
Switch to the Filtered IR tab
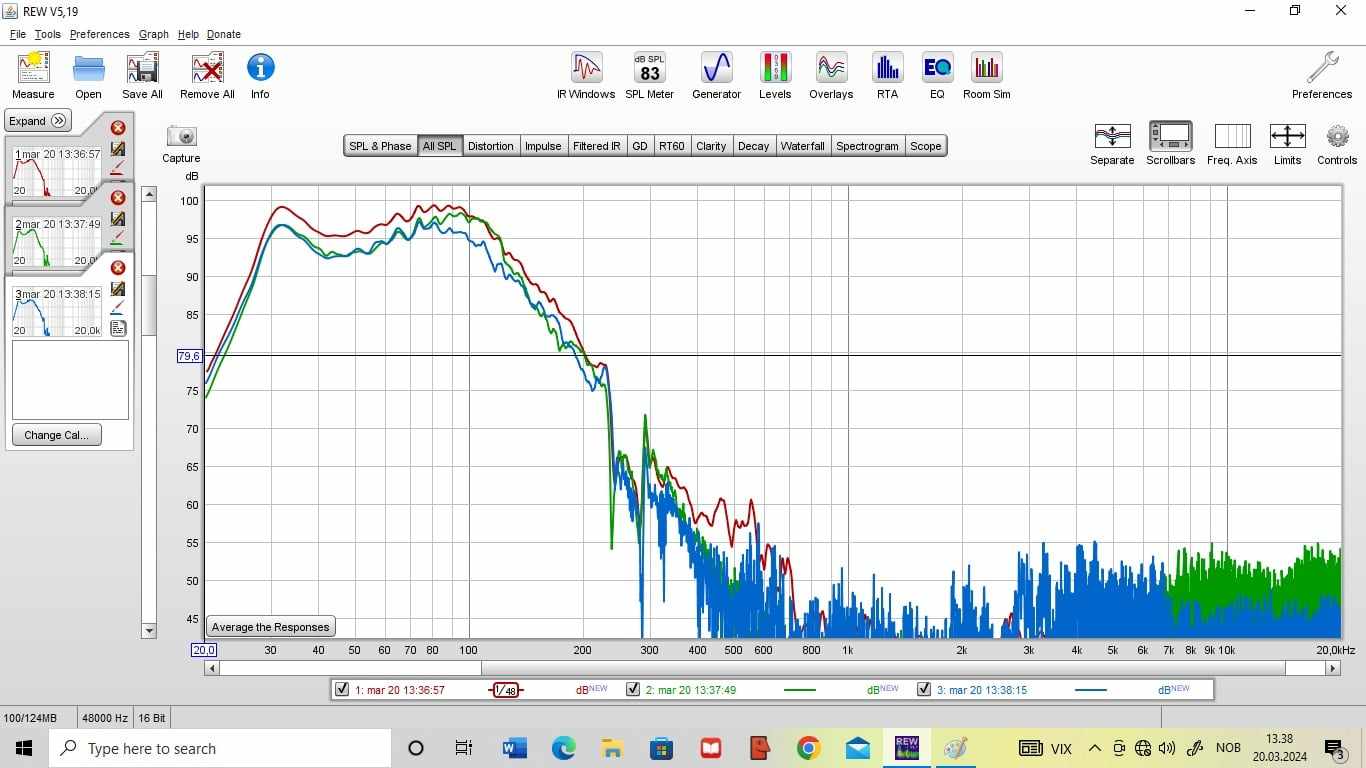[x=597, y=146]
